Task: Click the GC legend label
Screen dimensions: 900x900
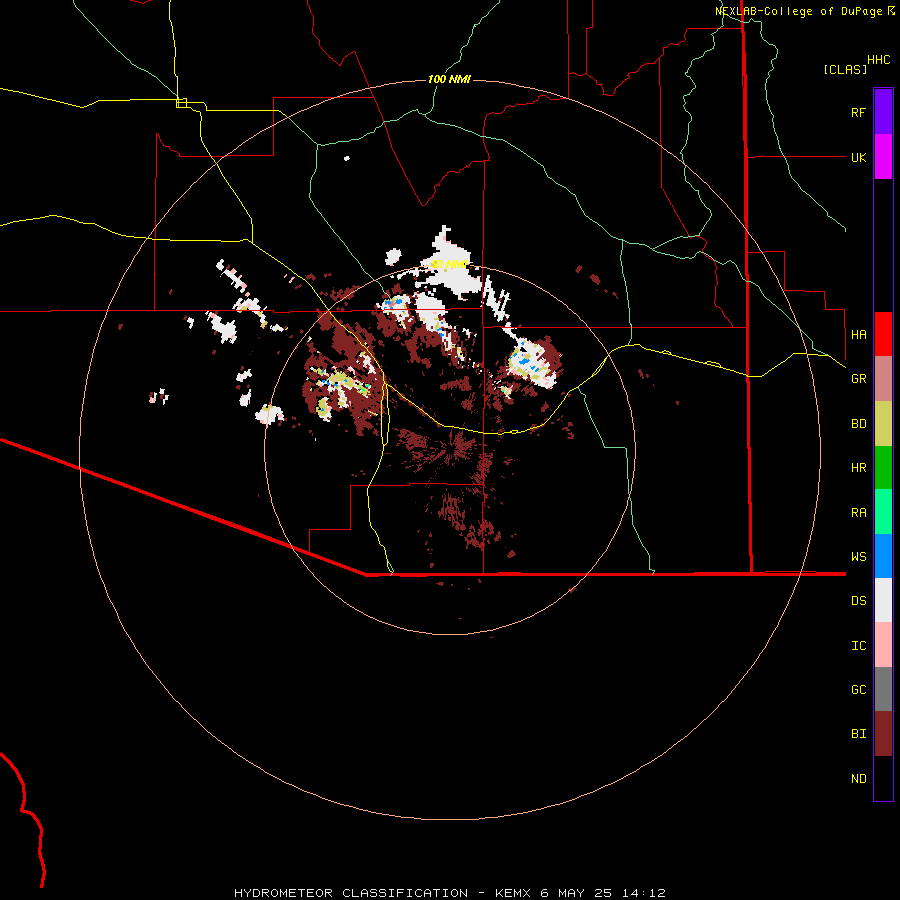Action: (858, 690)
